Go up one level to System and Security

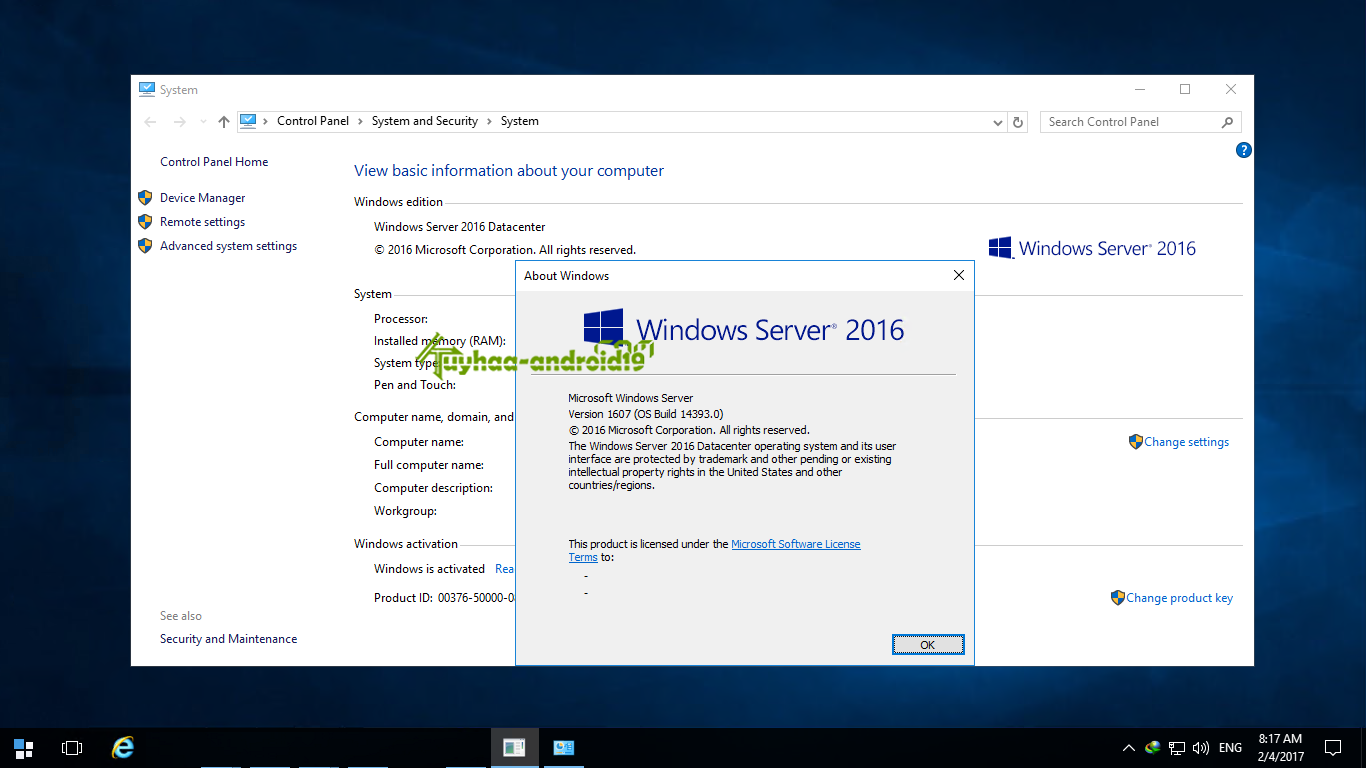pos(224,122)
